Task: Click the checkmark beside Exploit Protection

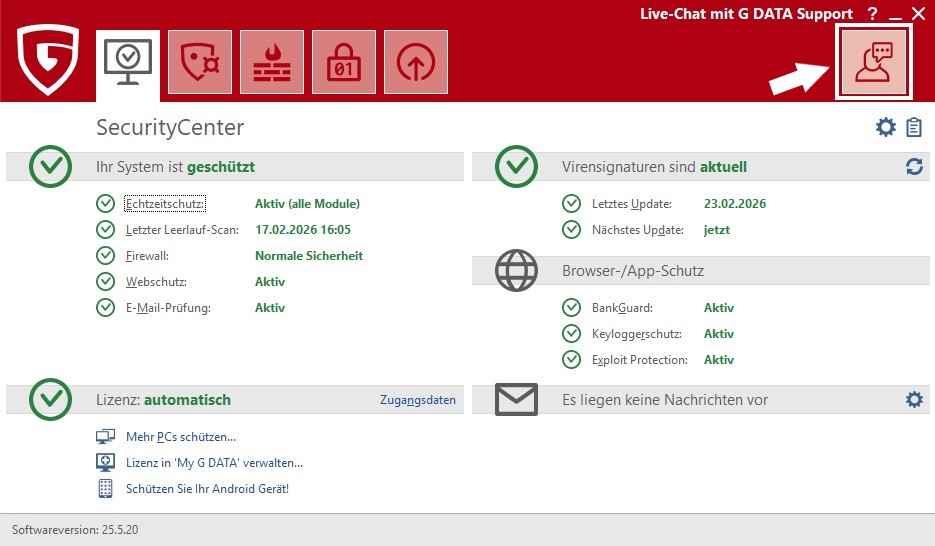Action: tap(571, 359)
